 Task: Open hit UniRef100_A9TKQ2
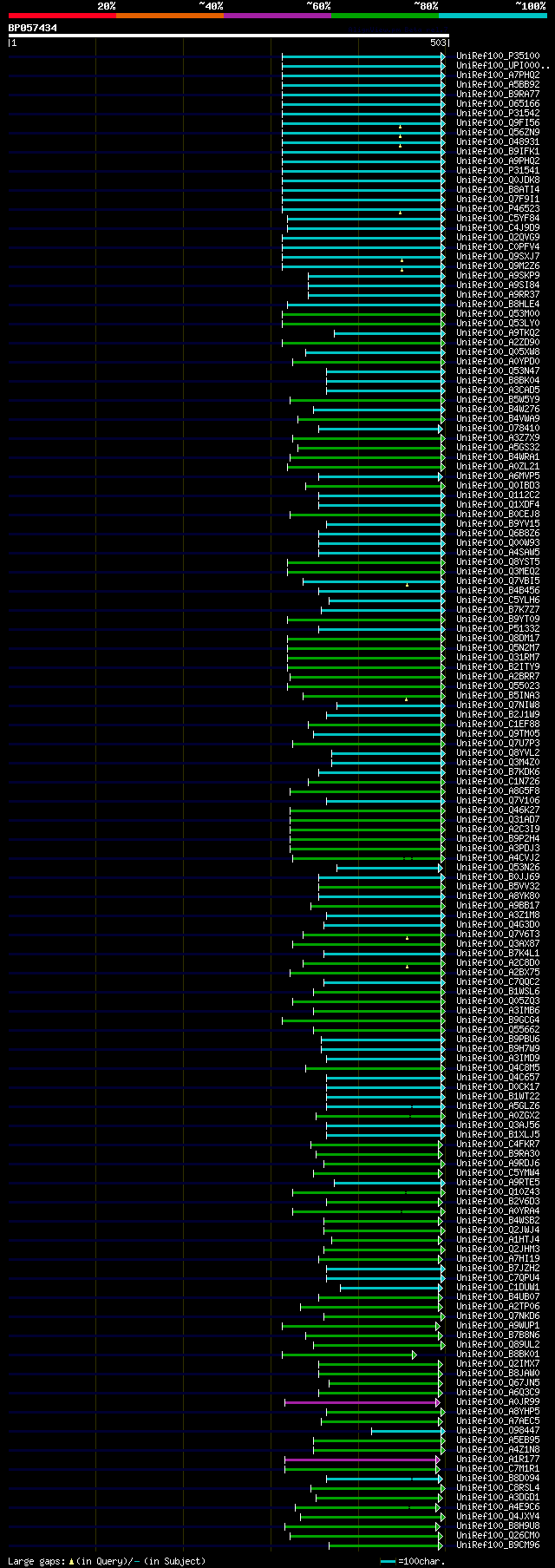pos(498,333)
